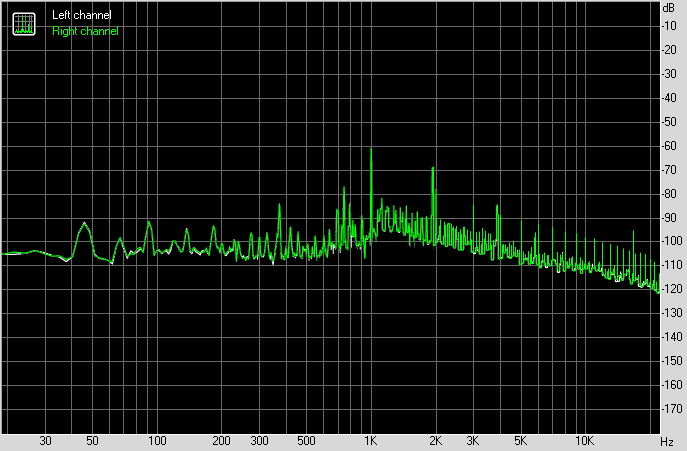Click the "-70" dB axis label
687x451 pixels.
(x=669, y=170)
